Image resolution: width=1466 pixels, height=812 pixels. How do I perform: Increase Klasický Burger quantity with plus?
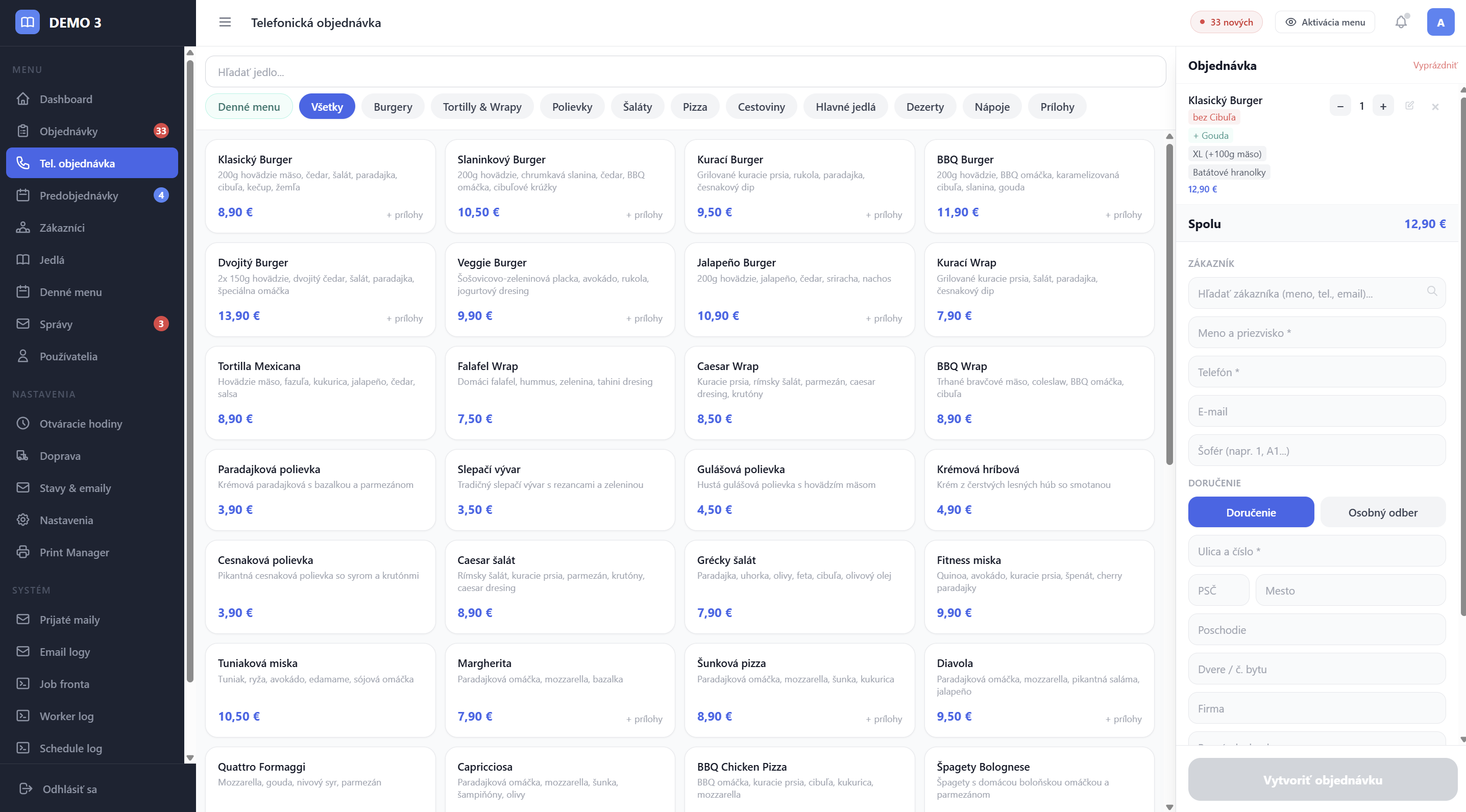(1383, 106)
